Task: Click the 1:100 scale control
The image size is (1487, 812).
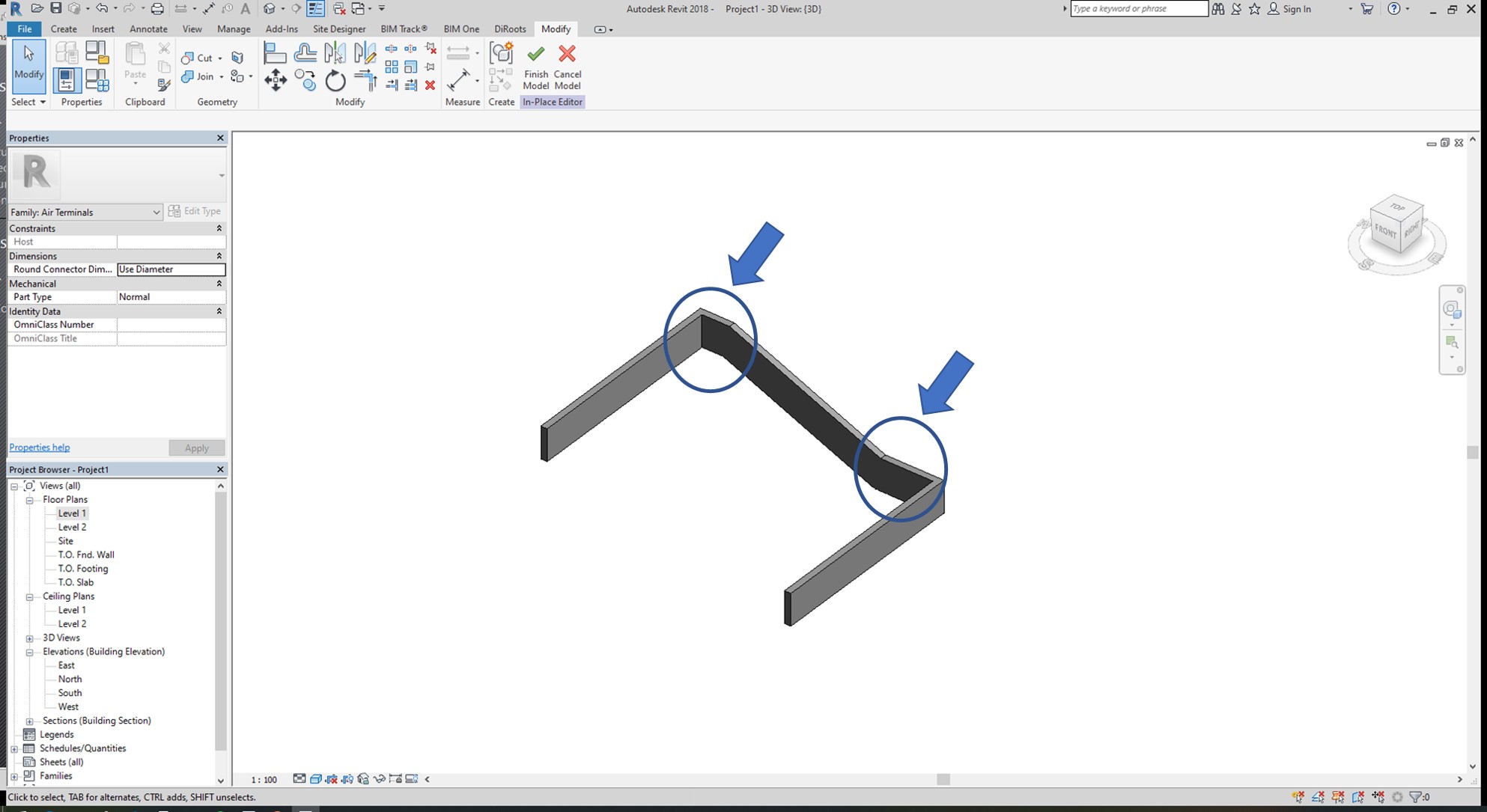Action: tap(264, 779)
